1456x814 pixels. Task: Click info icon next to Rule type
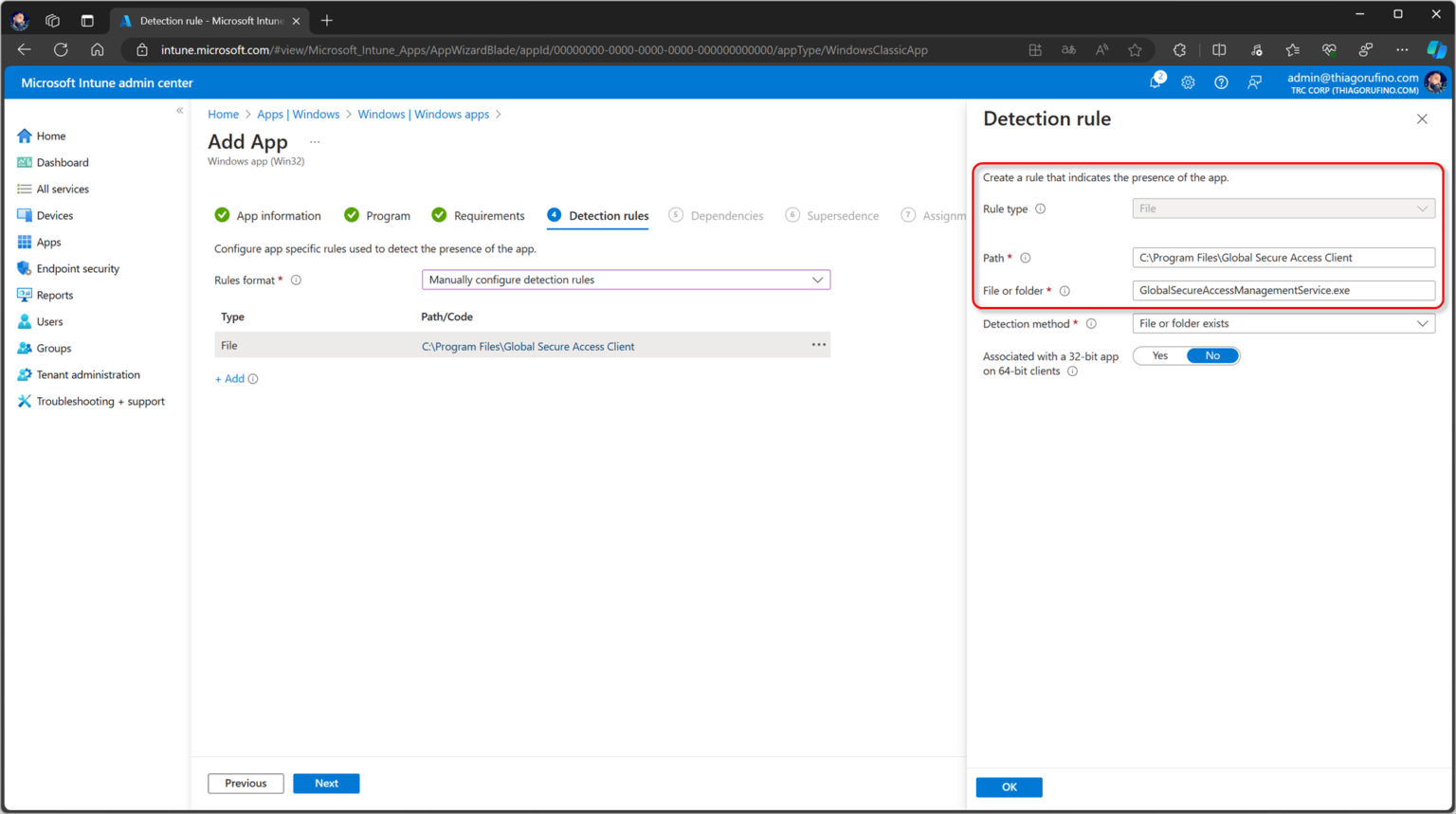pyautogui.click(x=1040, y=209)
